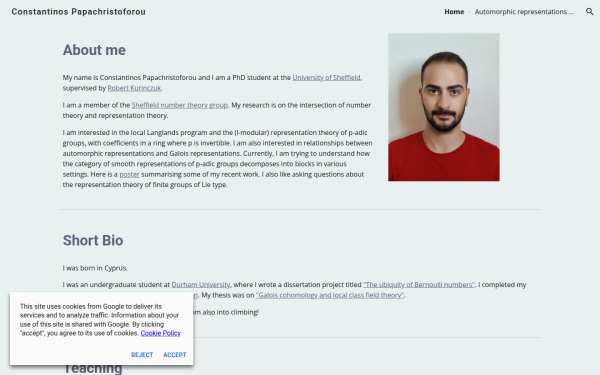The height and width of the screenshot is (375, 600).
Task: Follow the Durham University link
Action: [x=201, y=285]
